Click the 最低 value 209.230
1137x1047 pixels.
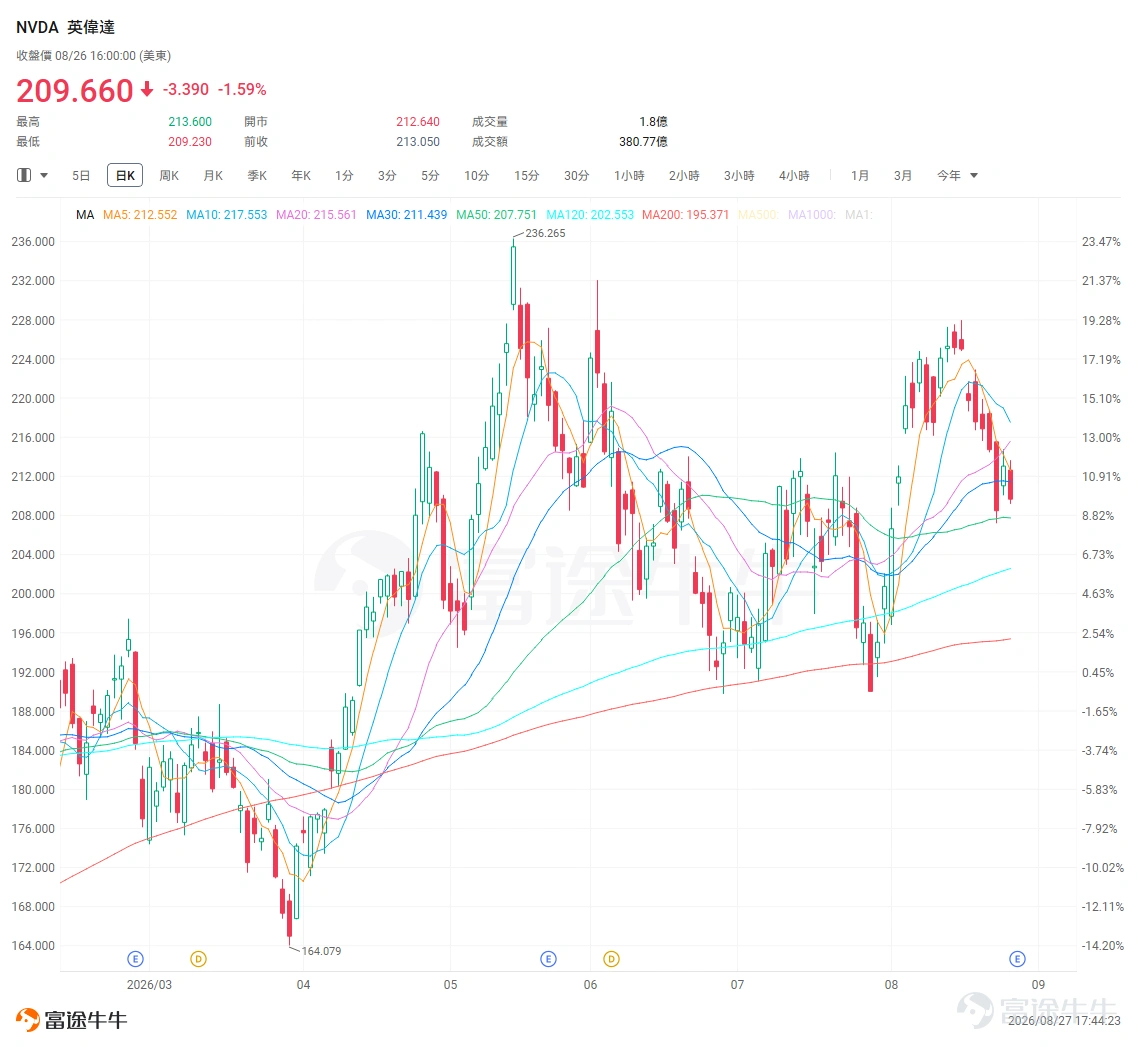click(190, 141)
